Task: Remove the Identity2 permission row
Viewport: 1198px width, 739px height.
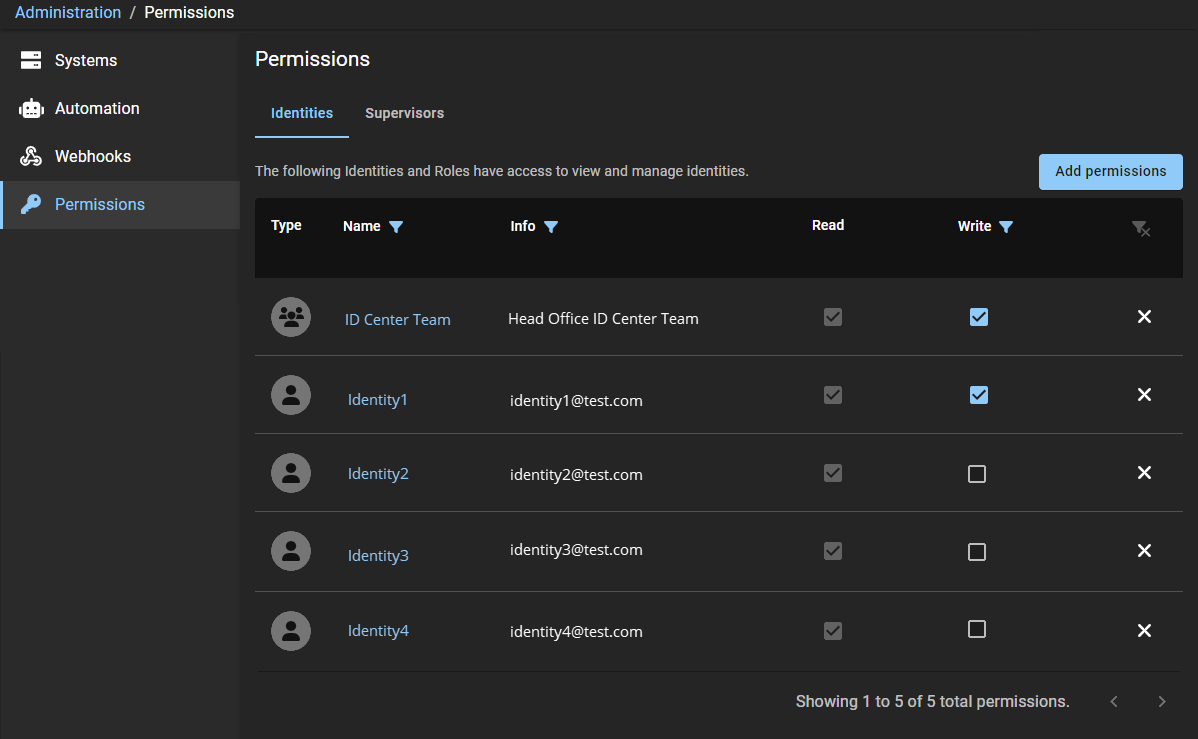Action: [x=1144, y=472]
